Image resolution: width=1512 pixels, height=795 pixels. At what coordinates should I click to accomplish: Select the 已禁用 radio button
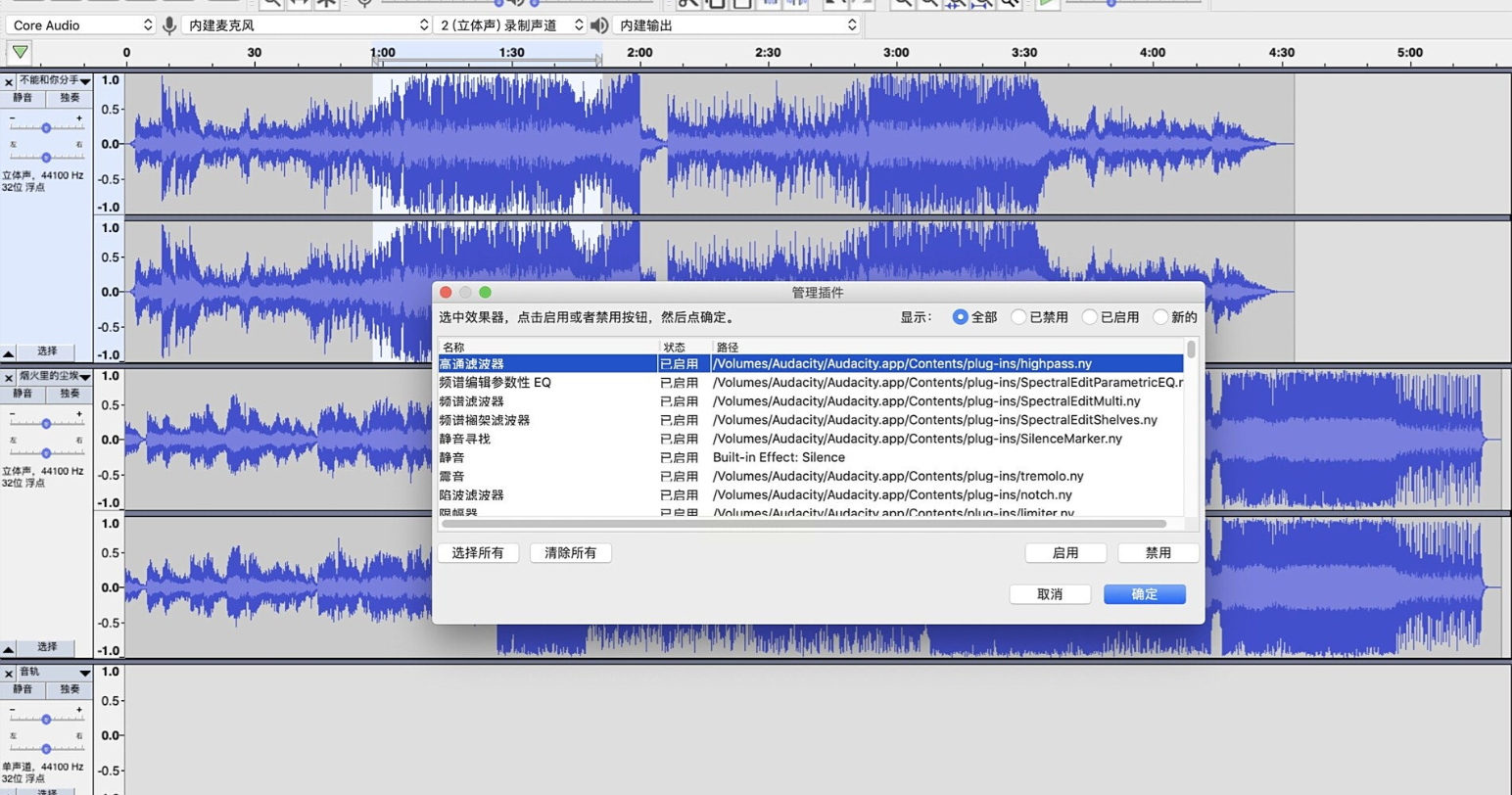1019,317
